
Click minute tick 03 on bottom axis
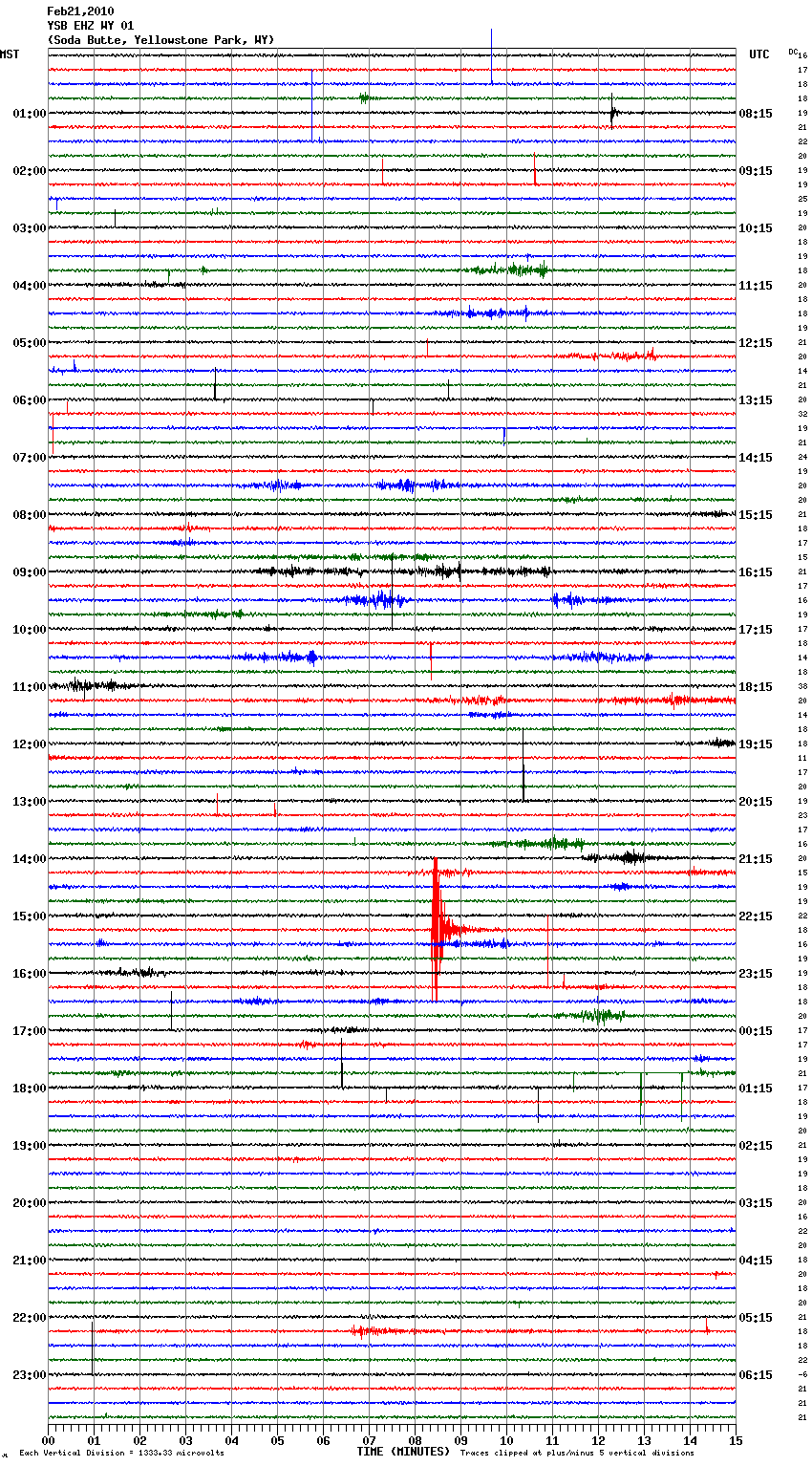185,1440
